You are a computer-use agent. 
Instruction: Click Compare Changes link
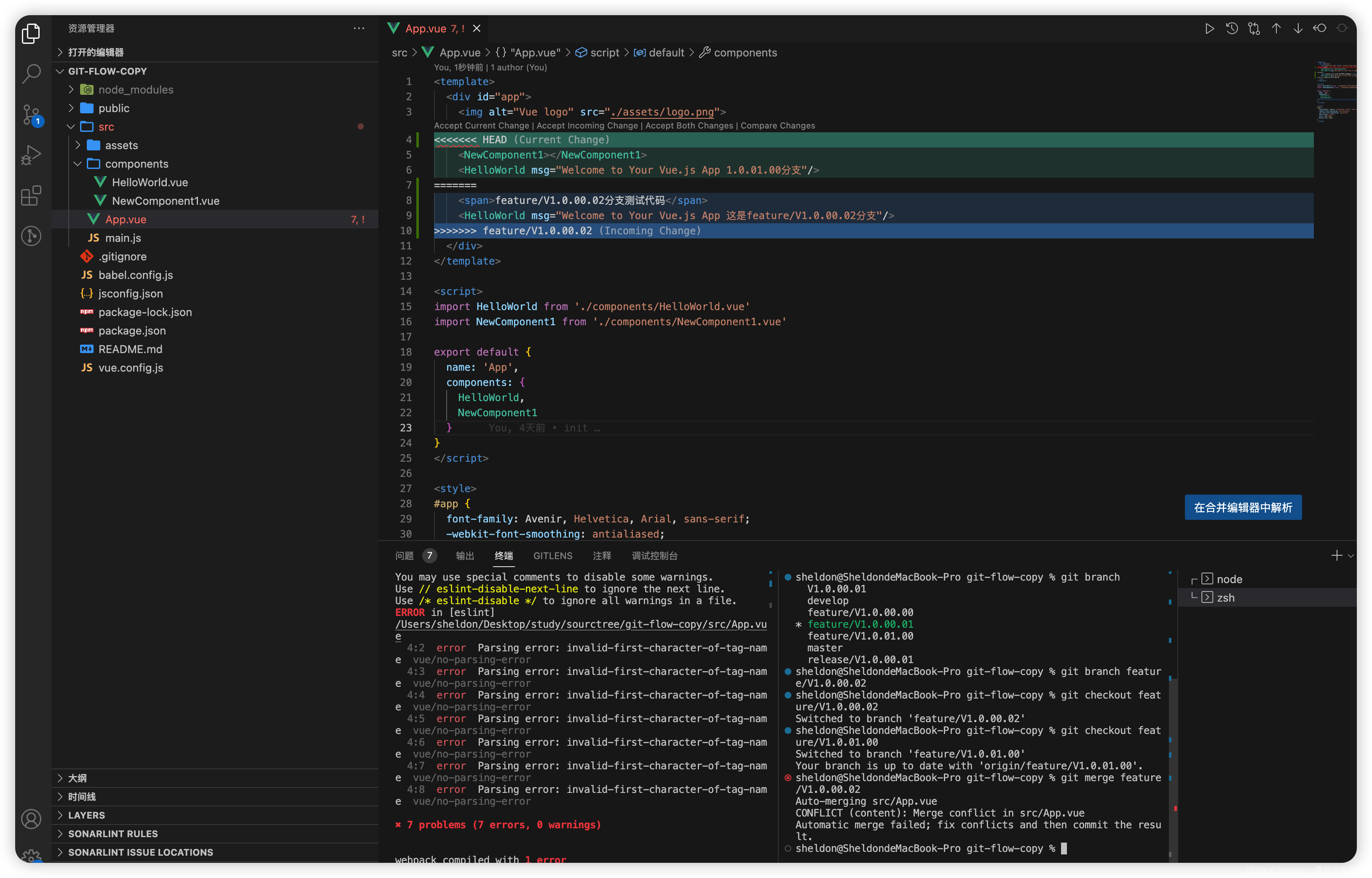(x=777, y=126)
